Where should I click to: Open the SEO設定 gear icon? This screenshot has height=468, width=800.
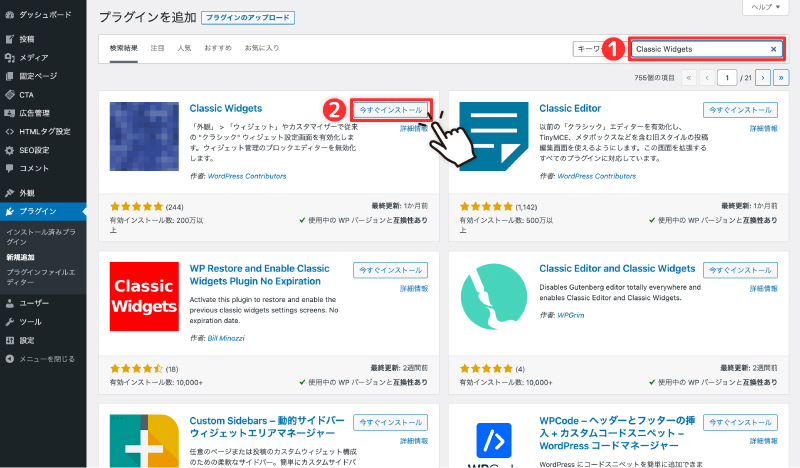pyautogui.click(x=9, y=150)
